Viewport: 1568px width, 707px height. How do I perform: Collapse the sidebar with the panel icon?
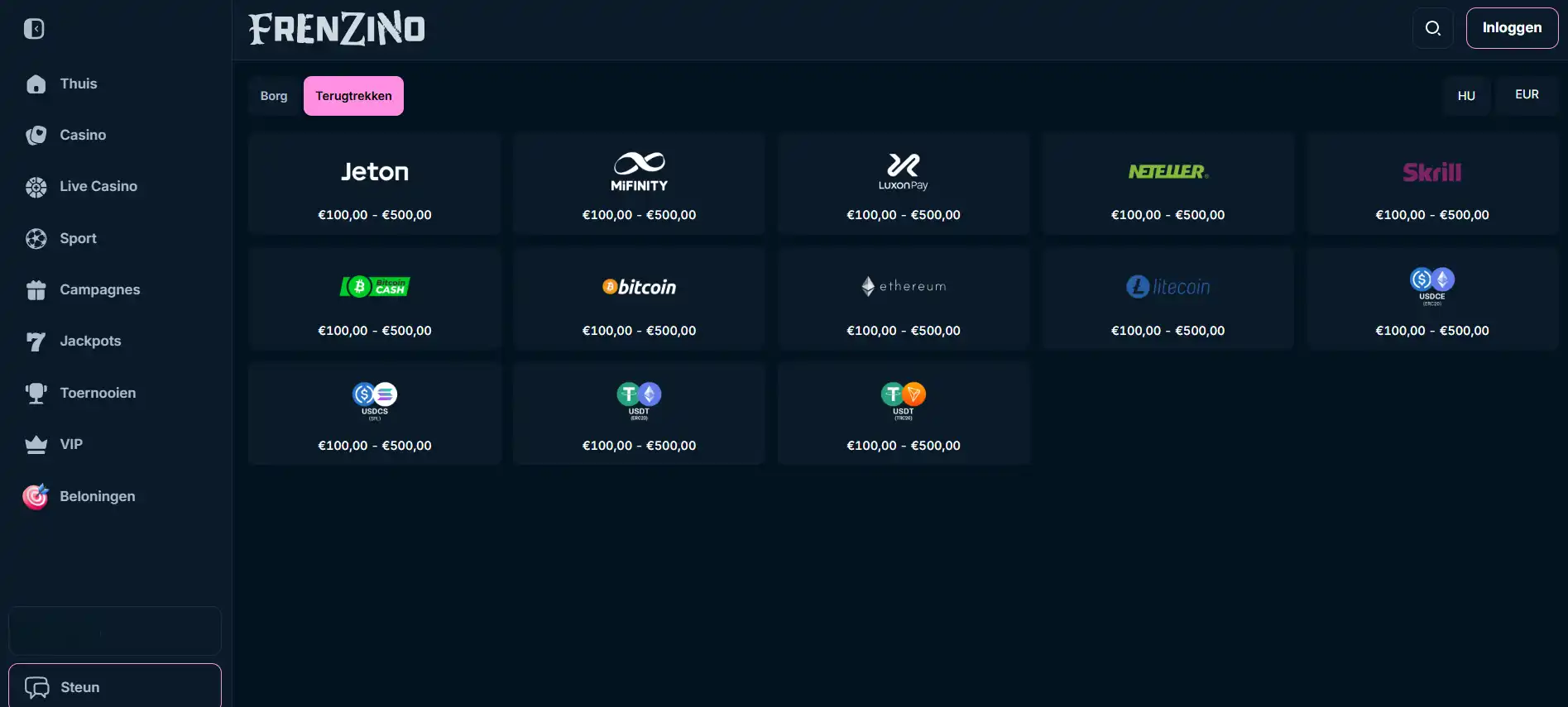tap(34, 29)
